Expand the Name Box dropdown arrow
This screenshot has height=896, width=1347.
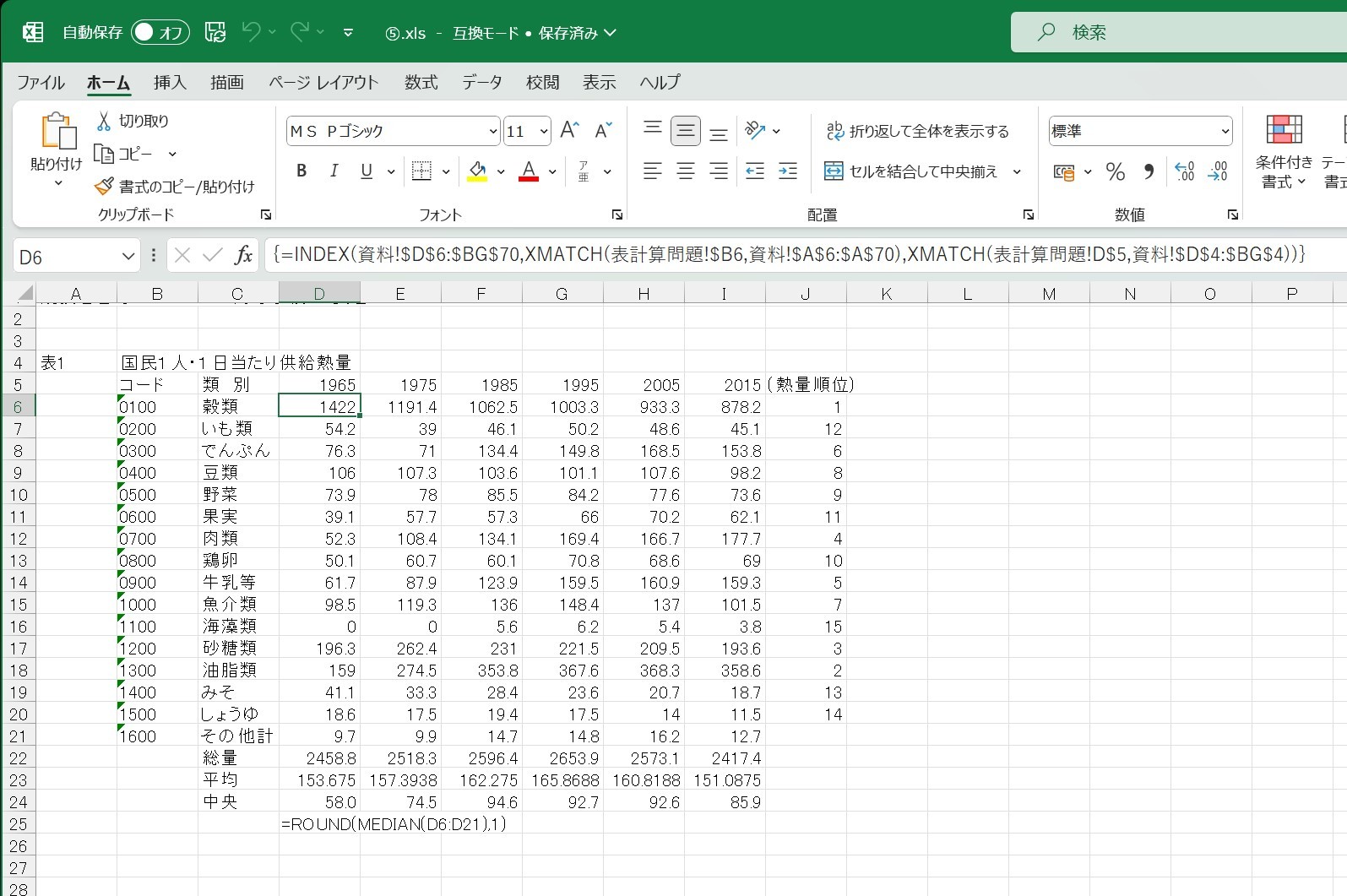coord(128,256)
